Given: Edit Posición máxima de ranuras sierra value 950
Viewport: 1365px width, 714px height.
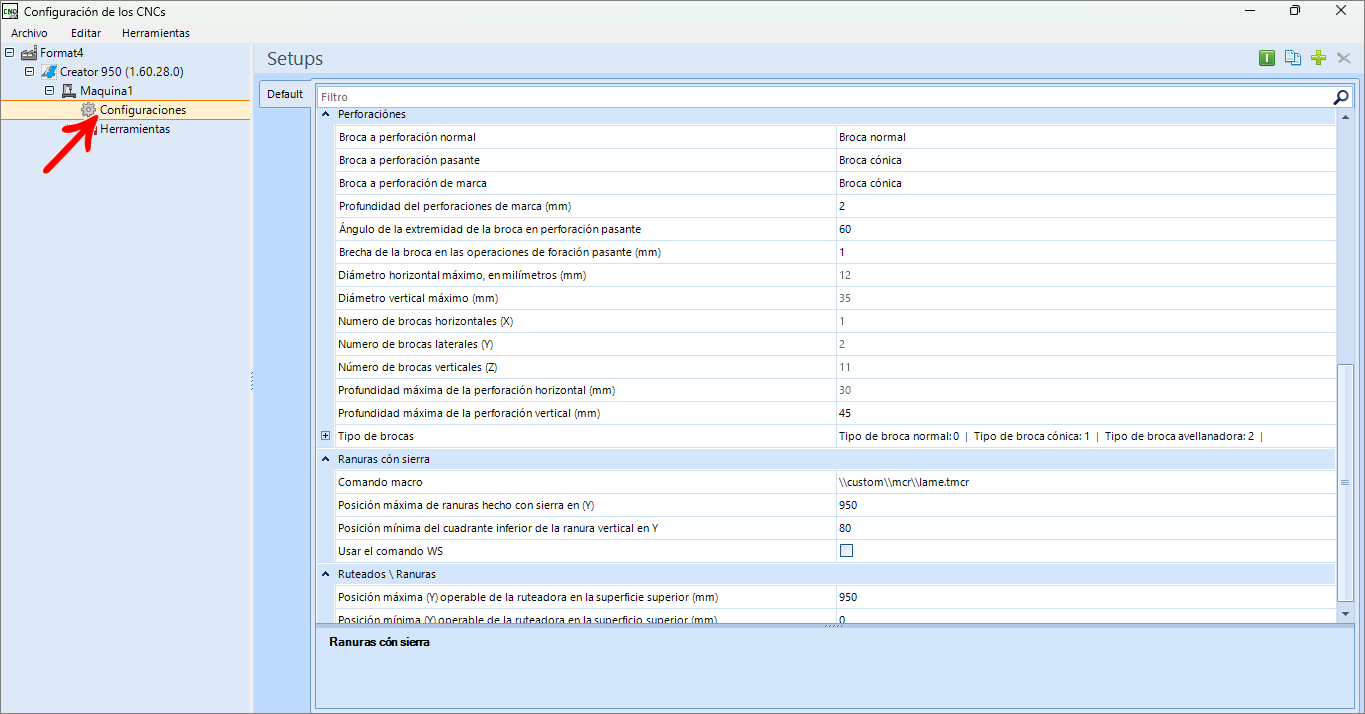Looking at the screenshot, I should (x=1085, y=505).
